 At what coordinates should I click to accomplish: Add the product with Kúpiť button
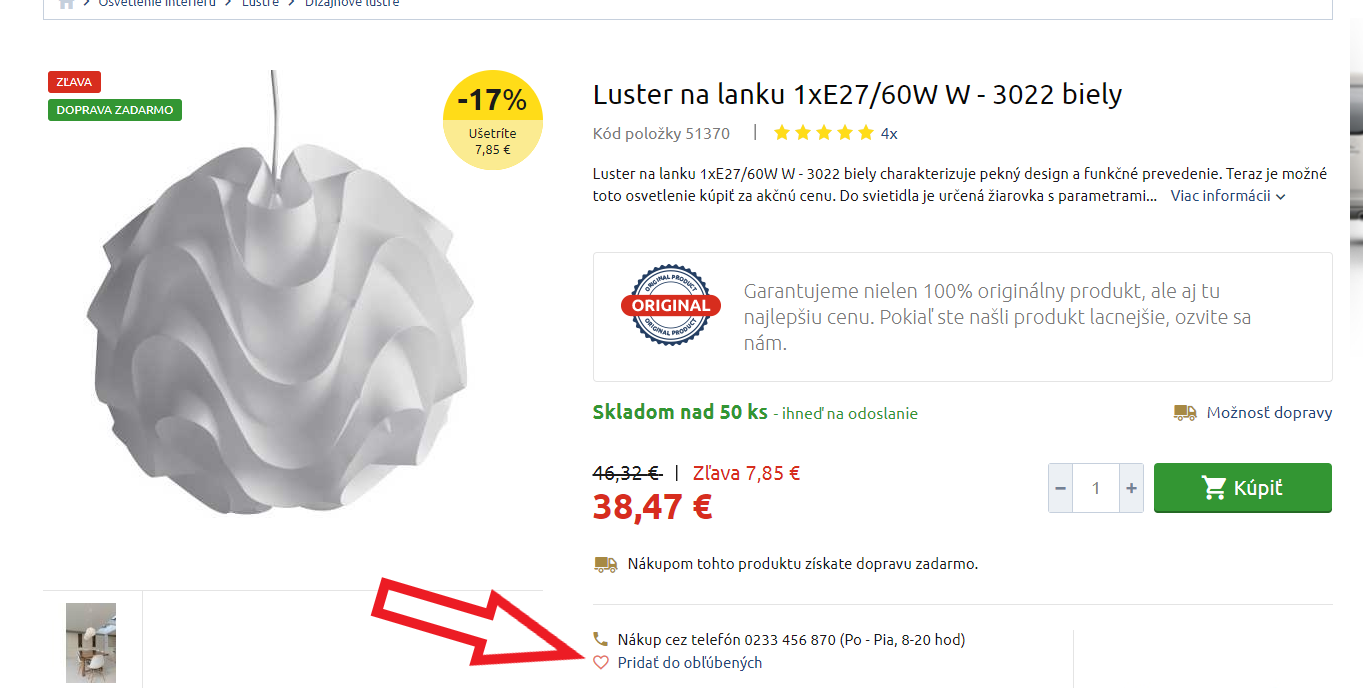click(1243, 488)
